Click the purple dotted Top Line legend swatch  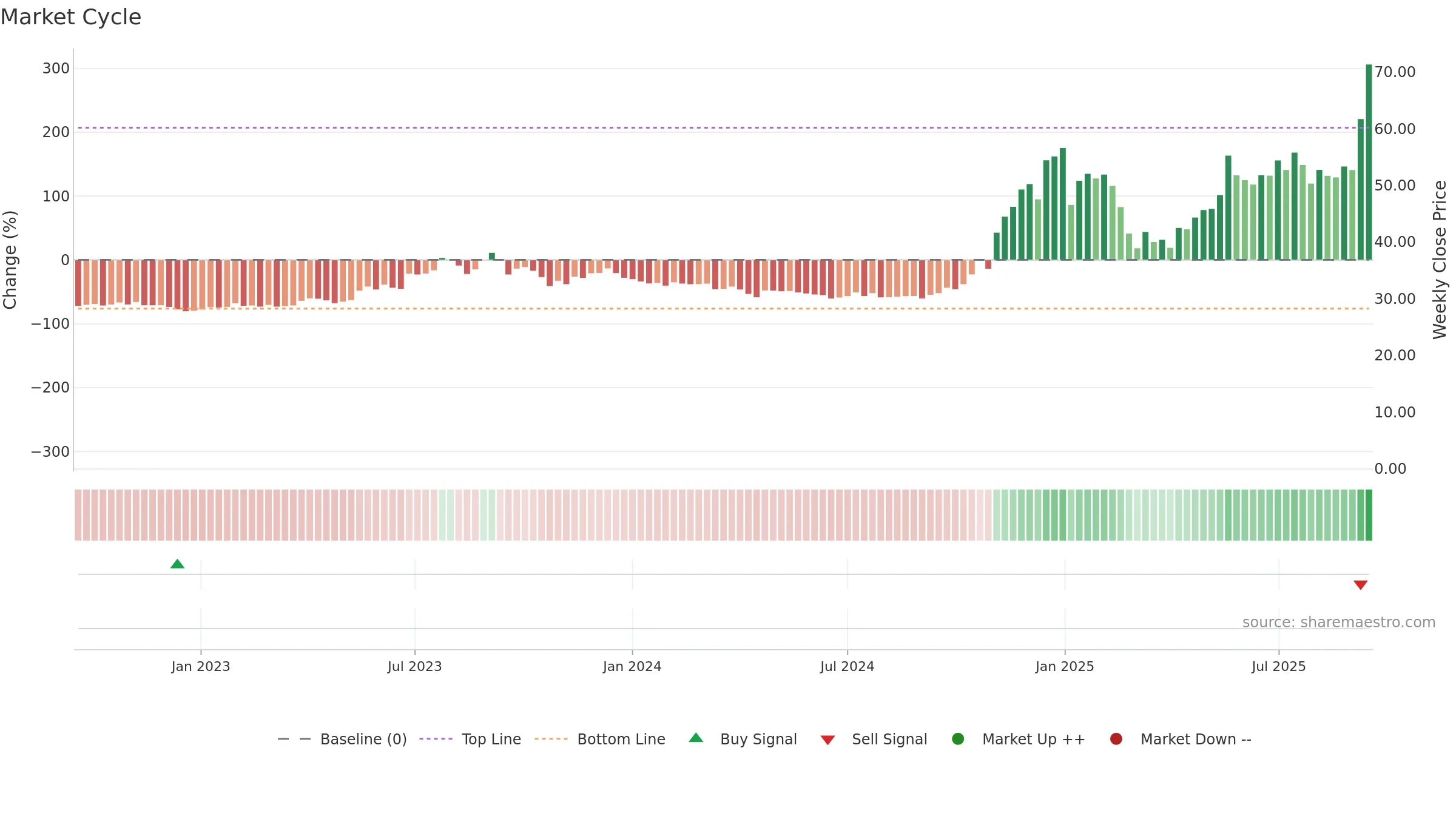[436, 739]
